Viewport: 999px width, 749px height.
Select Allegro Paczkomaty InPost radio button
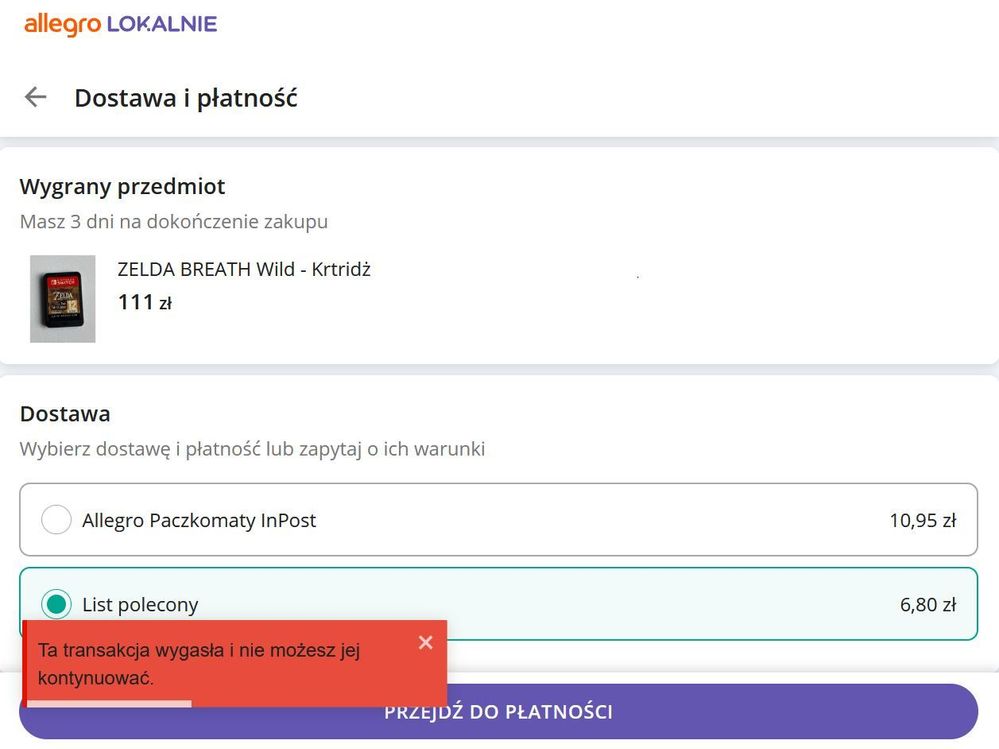56,520
